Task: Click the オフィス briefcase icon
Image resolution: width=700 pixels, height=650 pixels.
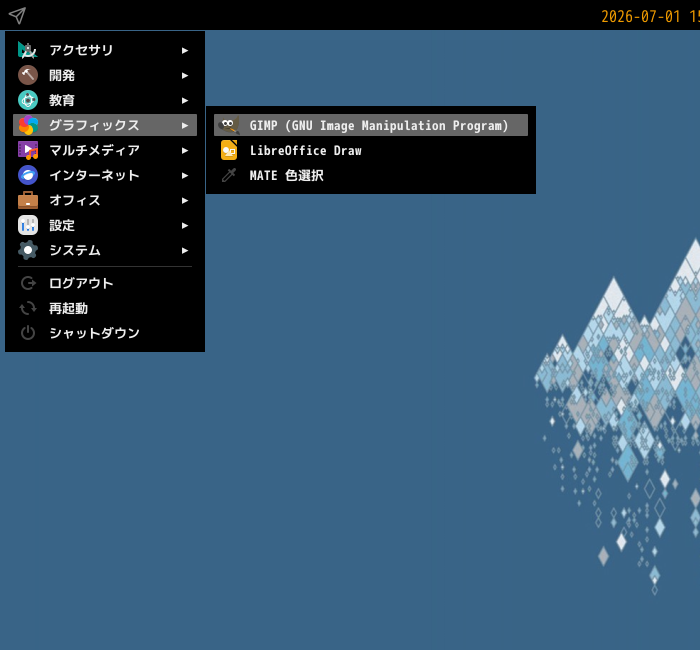Action: point(28,200)
